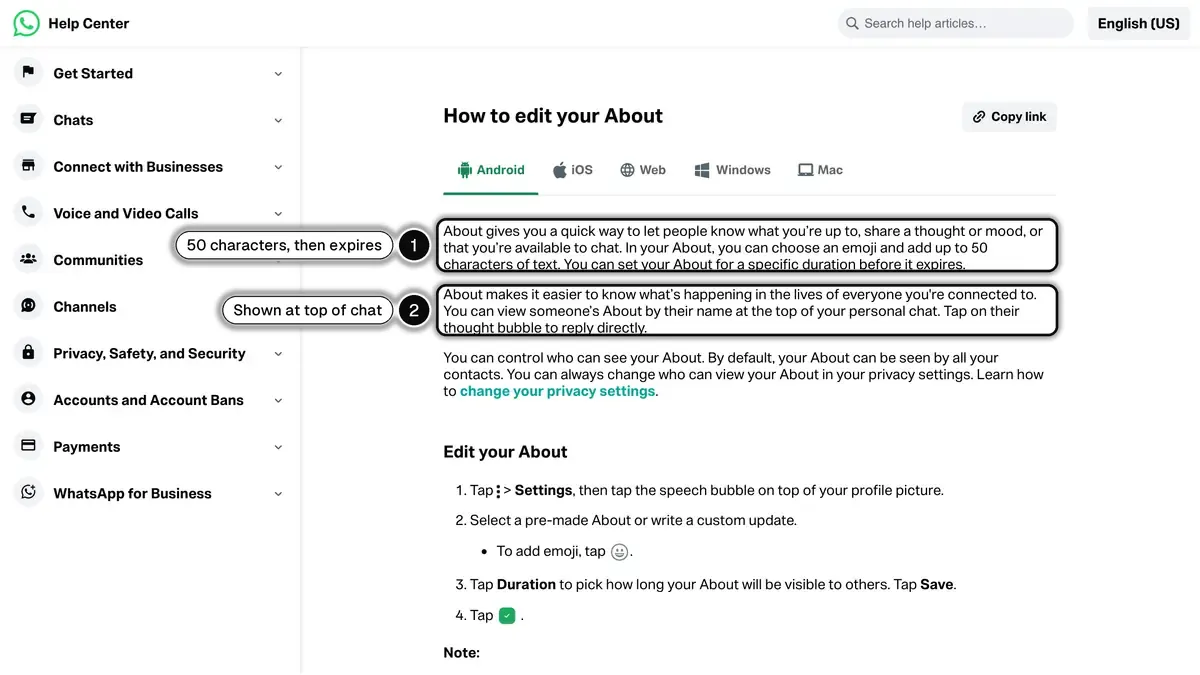The height and width of the screenshot is (675, 1200).
Task: Select the Android tab label
Action: pyautogui.click(x=500, y=170)
